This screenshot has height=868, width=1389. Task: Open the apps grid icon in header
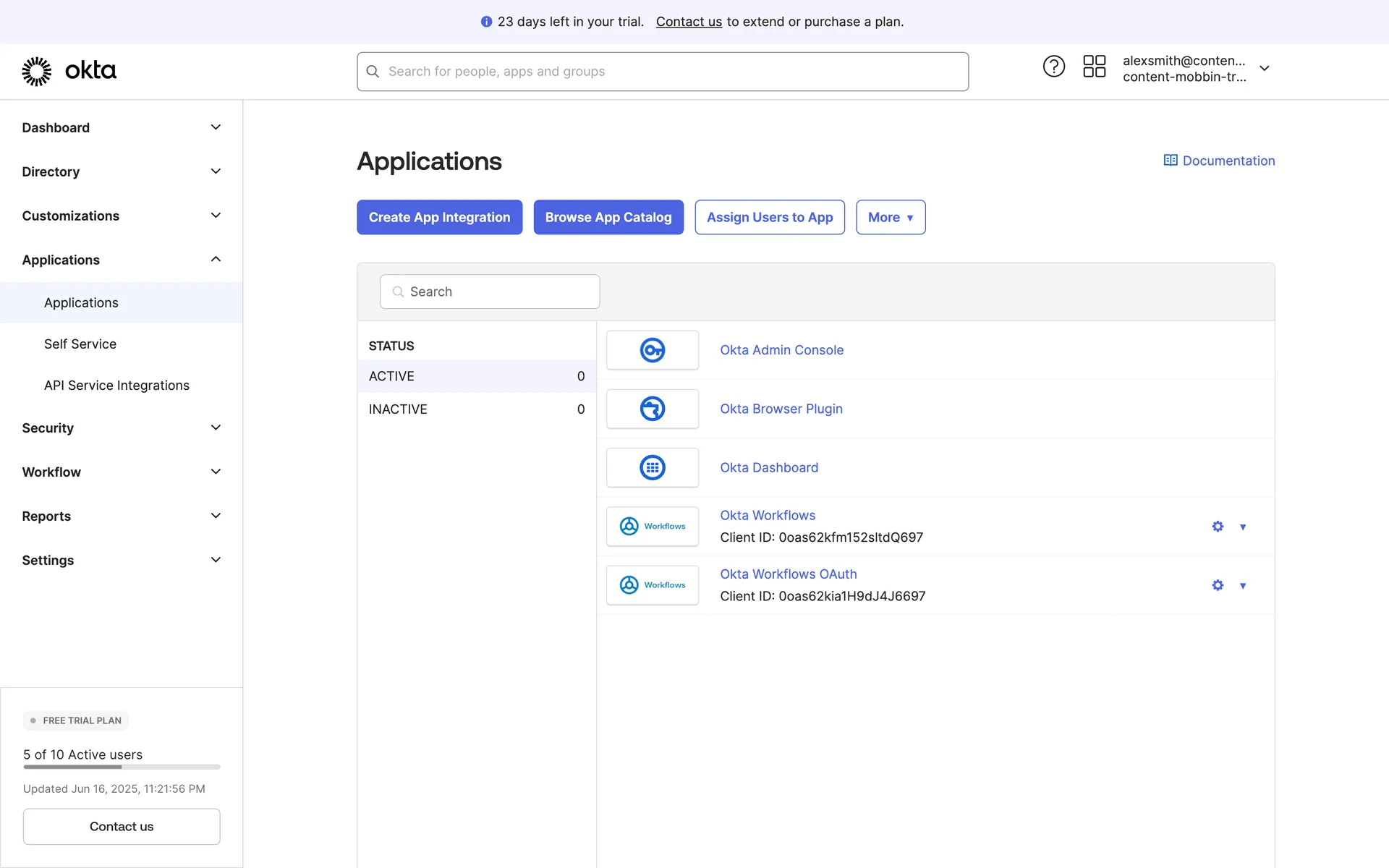(x=1094, y=67)
